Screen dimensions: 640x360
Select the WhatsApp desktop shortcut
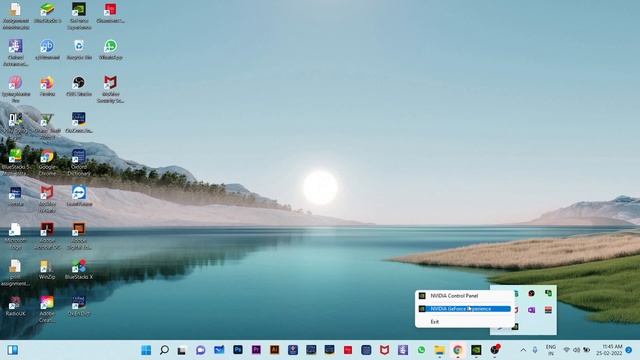110,49
